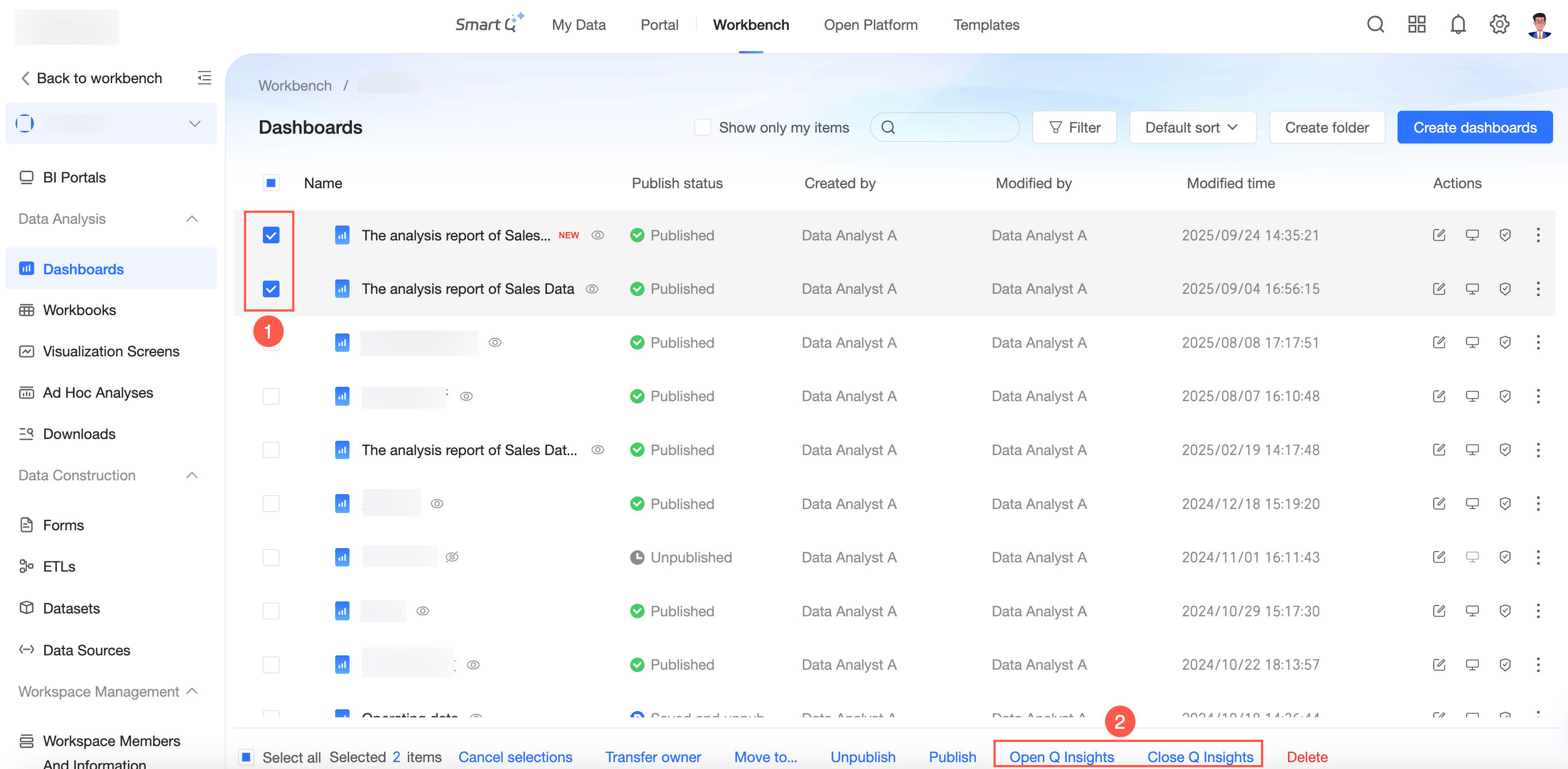Screen dimensions: 1568x769
Task: Collapse the Data Analysis section
Action: coord(192,219)
